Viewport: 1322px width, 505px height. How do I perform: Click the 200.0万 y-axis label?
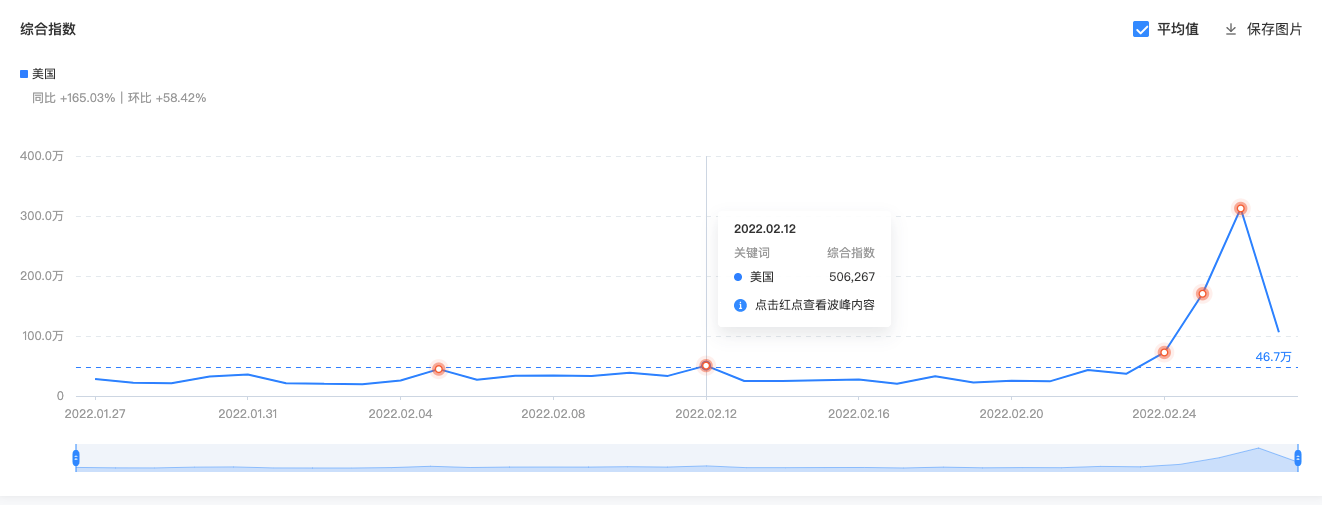(x=42, y=276)
